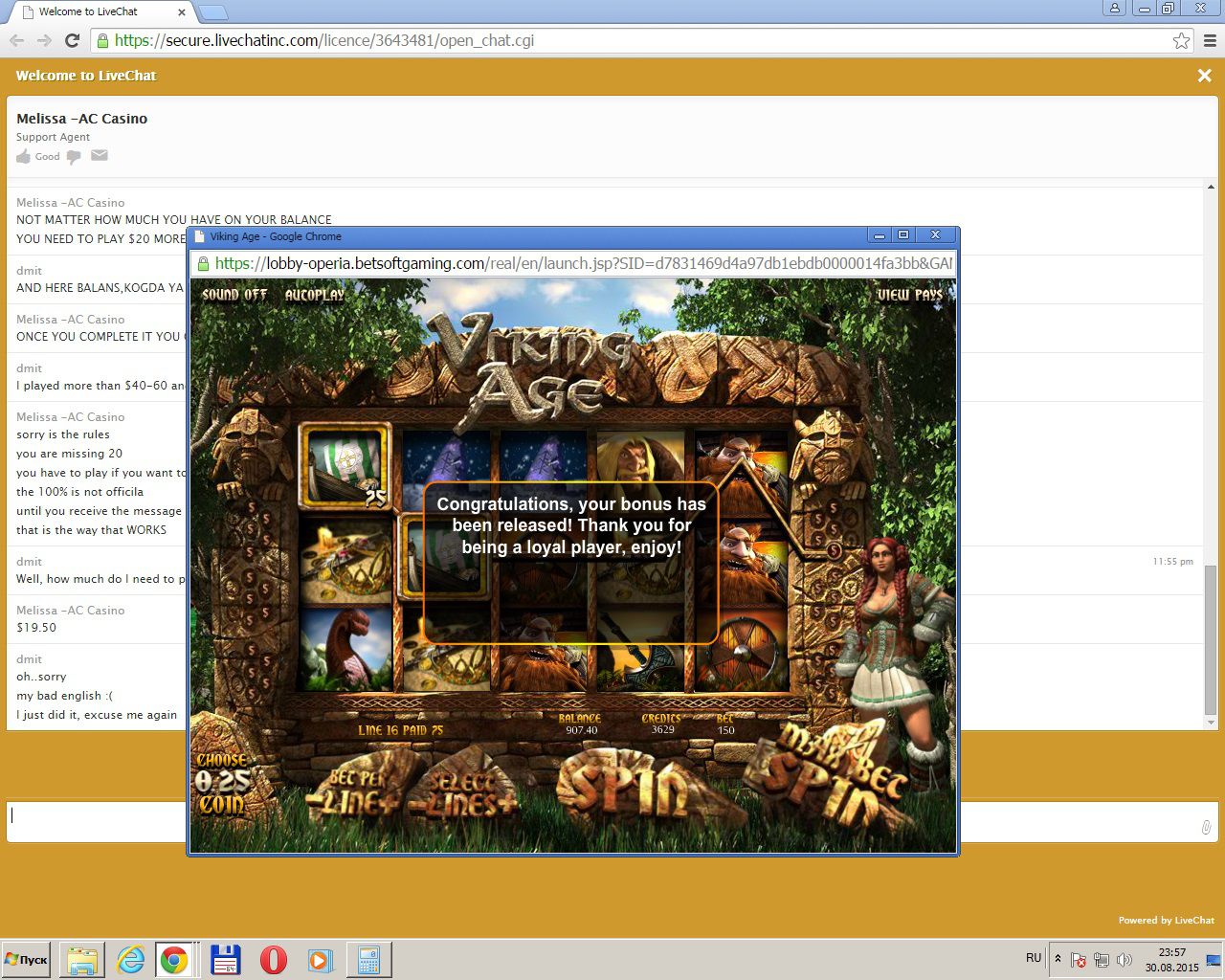The image size is (1225, 980).
Task: Open the Chrome hamburger menu
Action: (x=1210, y=40)
